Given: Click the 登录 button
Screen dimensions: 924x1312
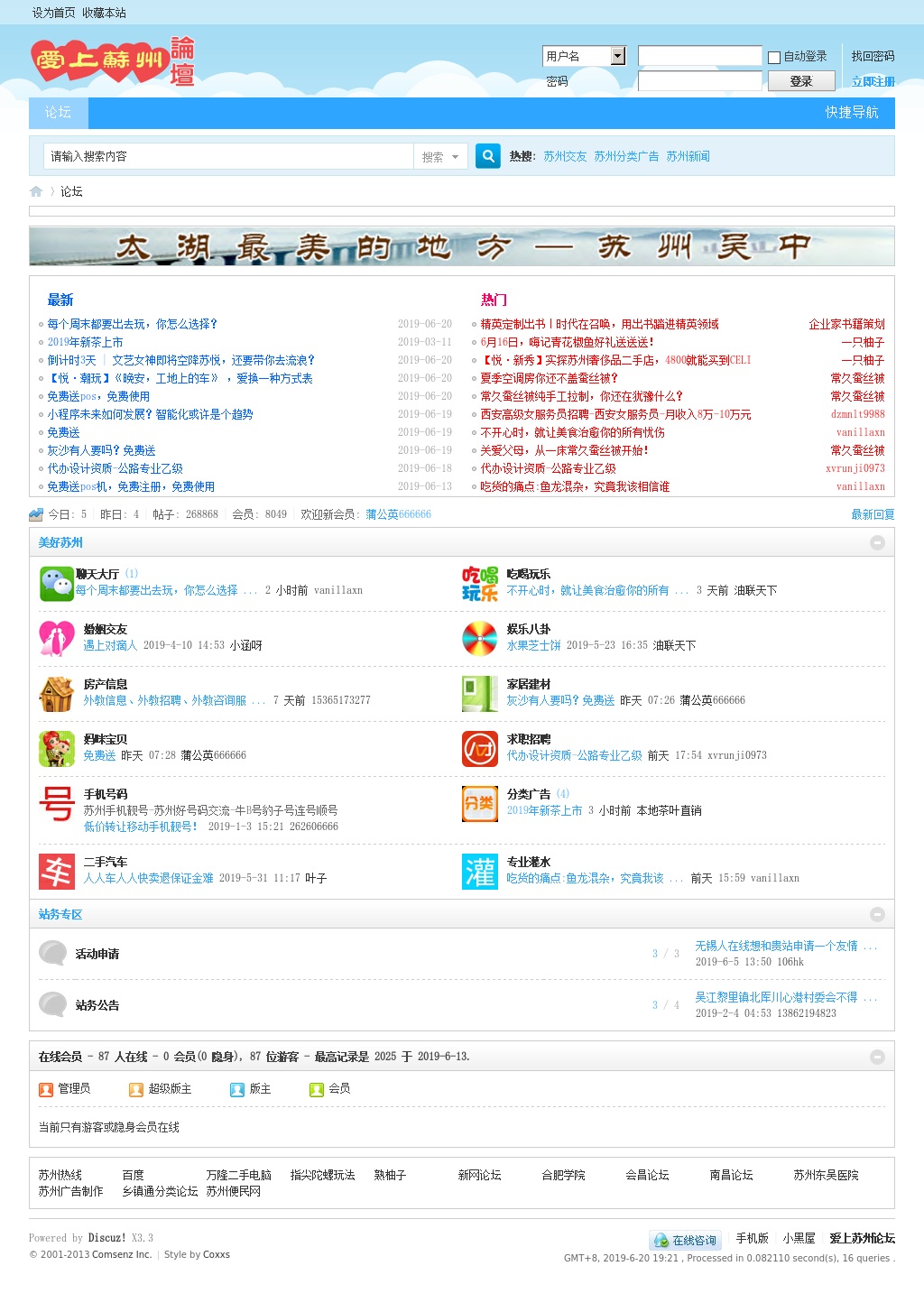Looking at the screenshot, I should click(x=801, y=81).
